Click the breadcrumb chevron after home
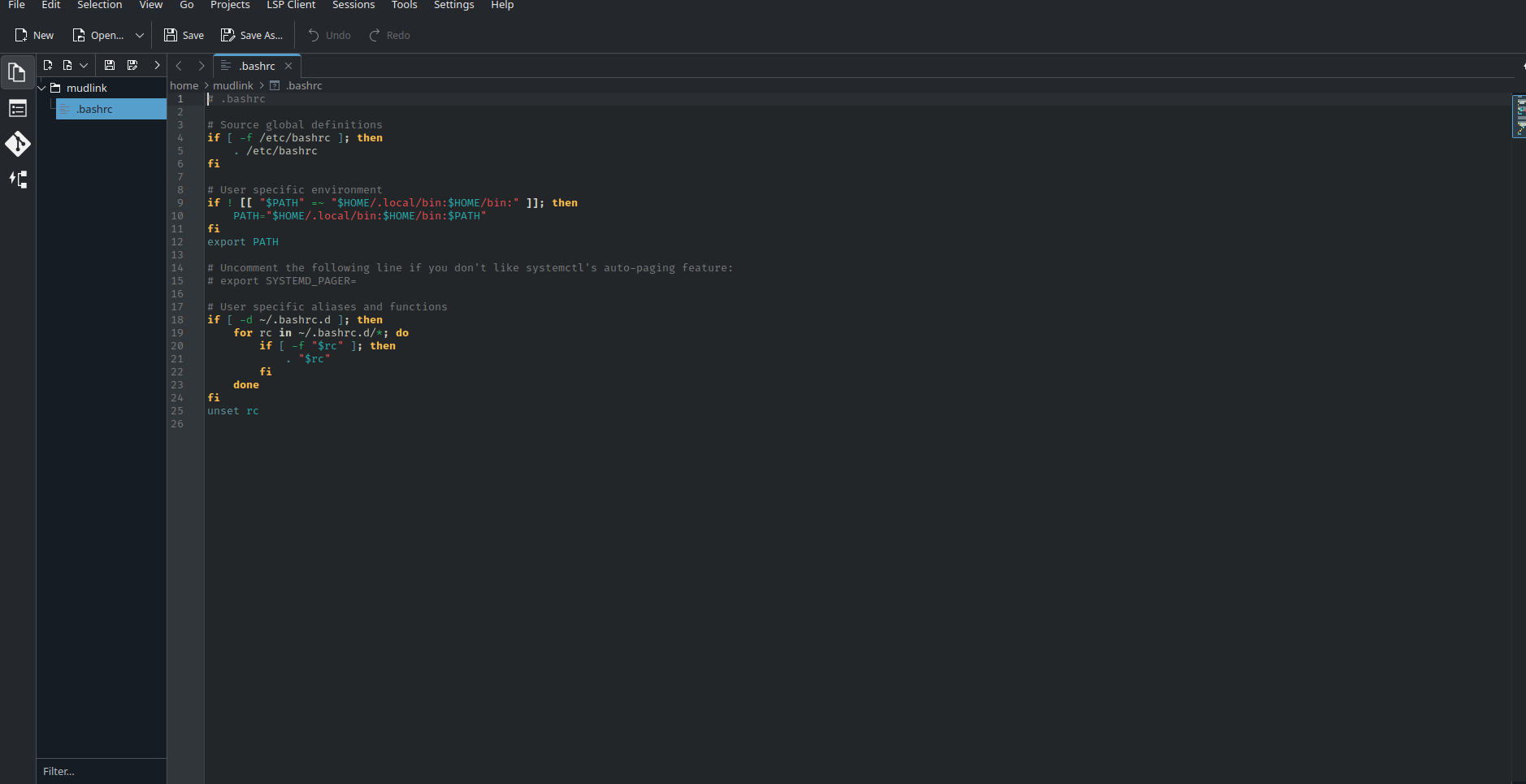 point(206,85)
